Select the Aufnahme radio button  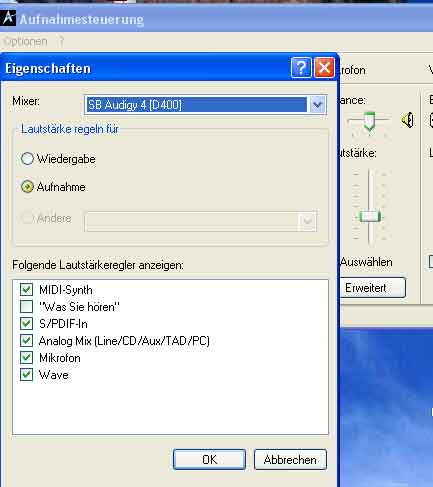pyautogui.click(x=27, y=187)
